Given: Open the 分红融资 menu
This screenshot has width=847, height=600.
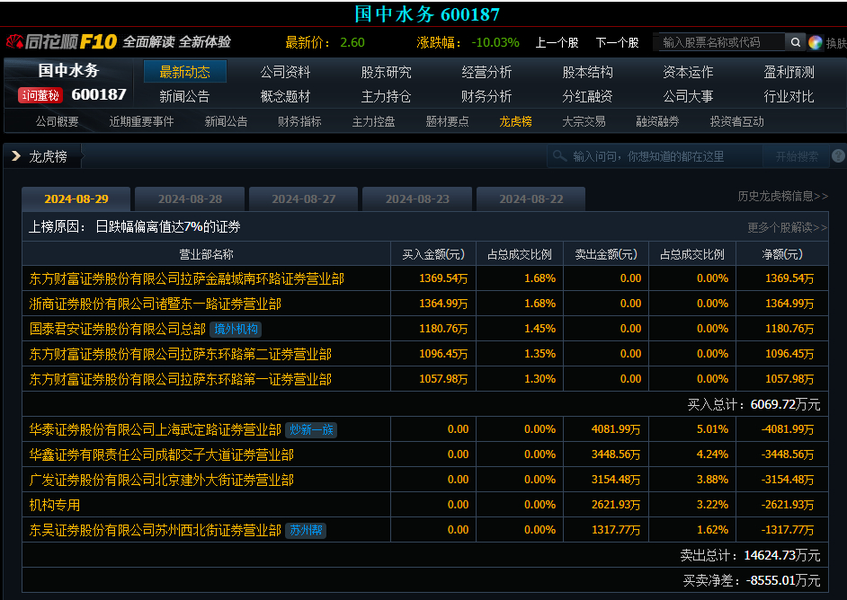Looking at the screenshot, I should point(587,97).
